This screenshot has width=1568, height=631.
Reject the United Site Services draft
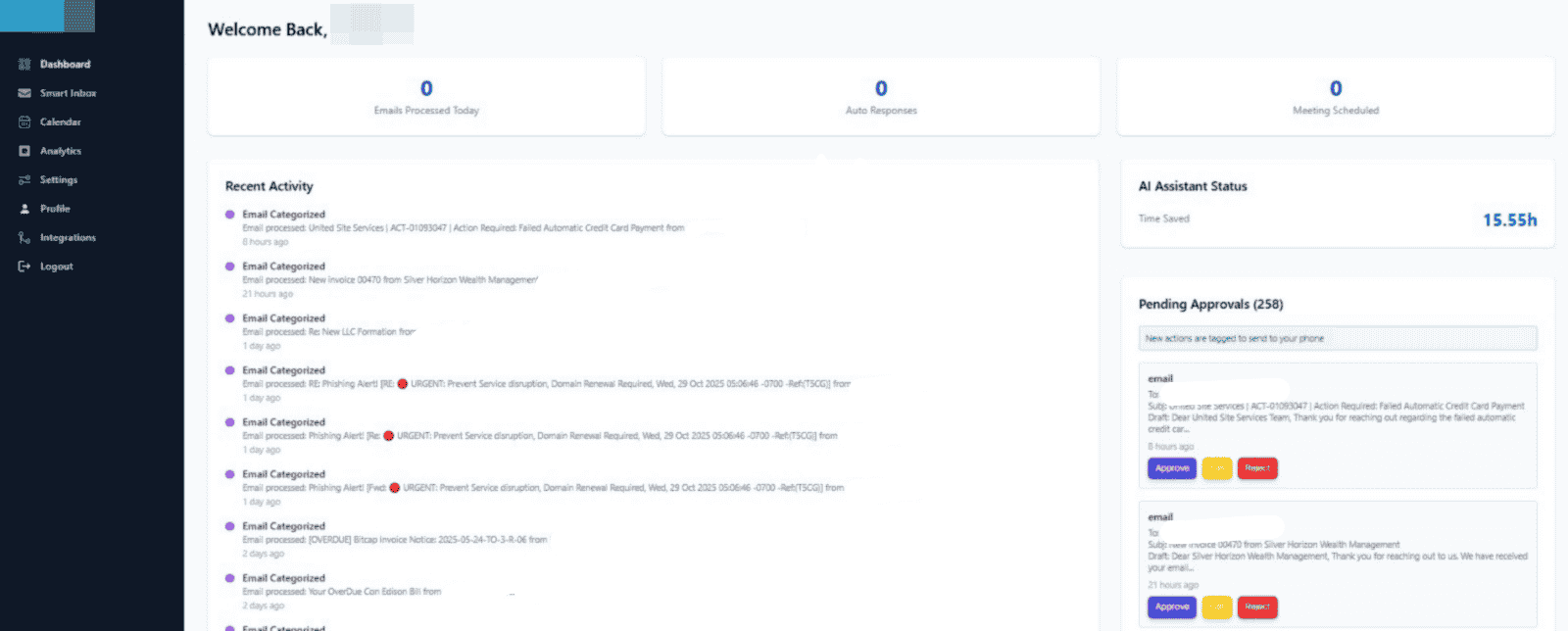click(x=1257, y=468)
